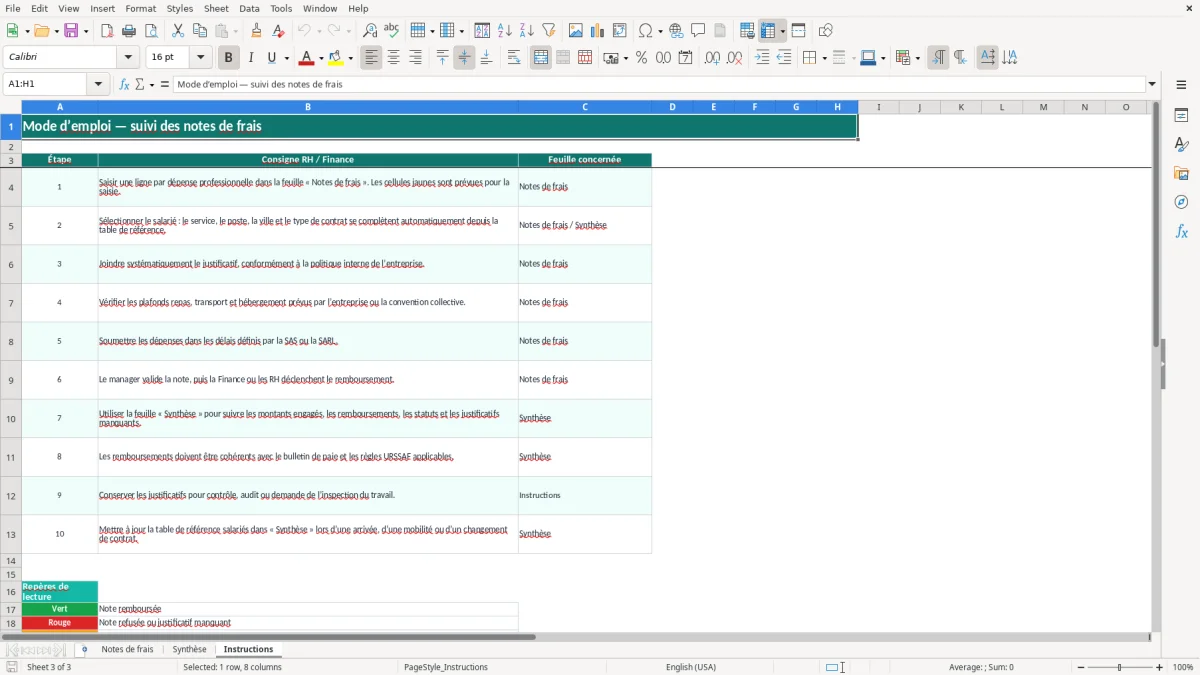Toggle Center Horizontally alignment
The height and width of the screenshot is (675, 1200).
click(x=394, y=58)
